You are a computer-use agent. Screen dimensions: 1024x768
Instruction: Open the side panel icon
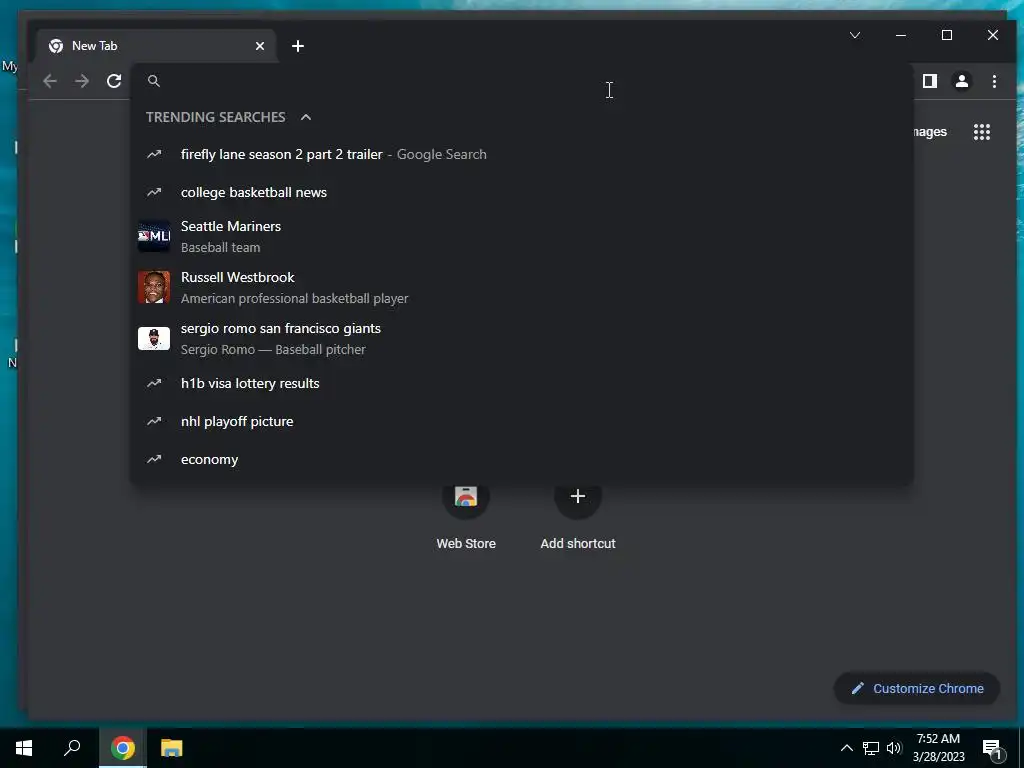click(x=929, y=81)
